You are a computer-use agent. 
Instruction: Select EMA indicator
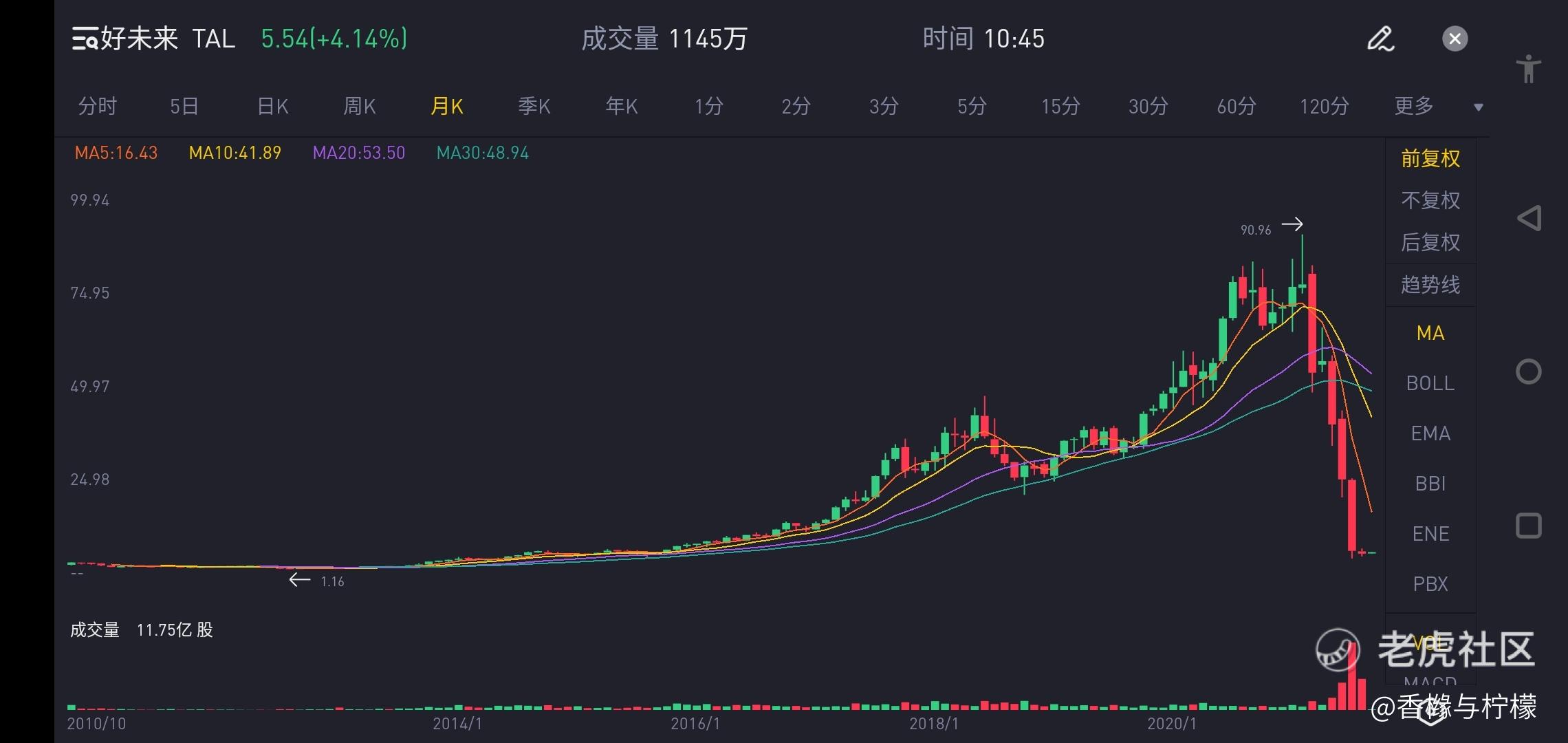(1430, 433)
